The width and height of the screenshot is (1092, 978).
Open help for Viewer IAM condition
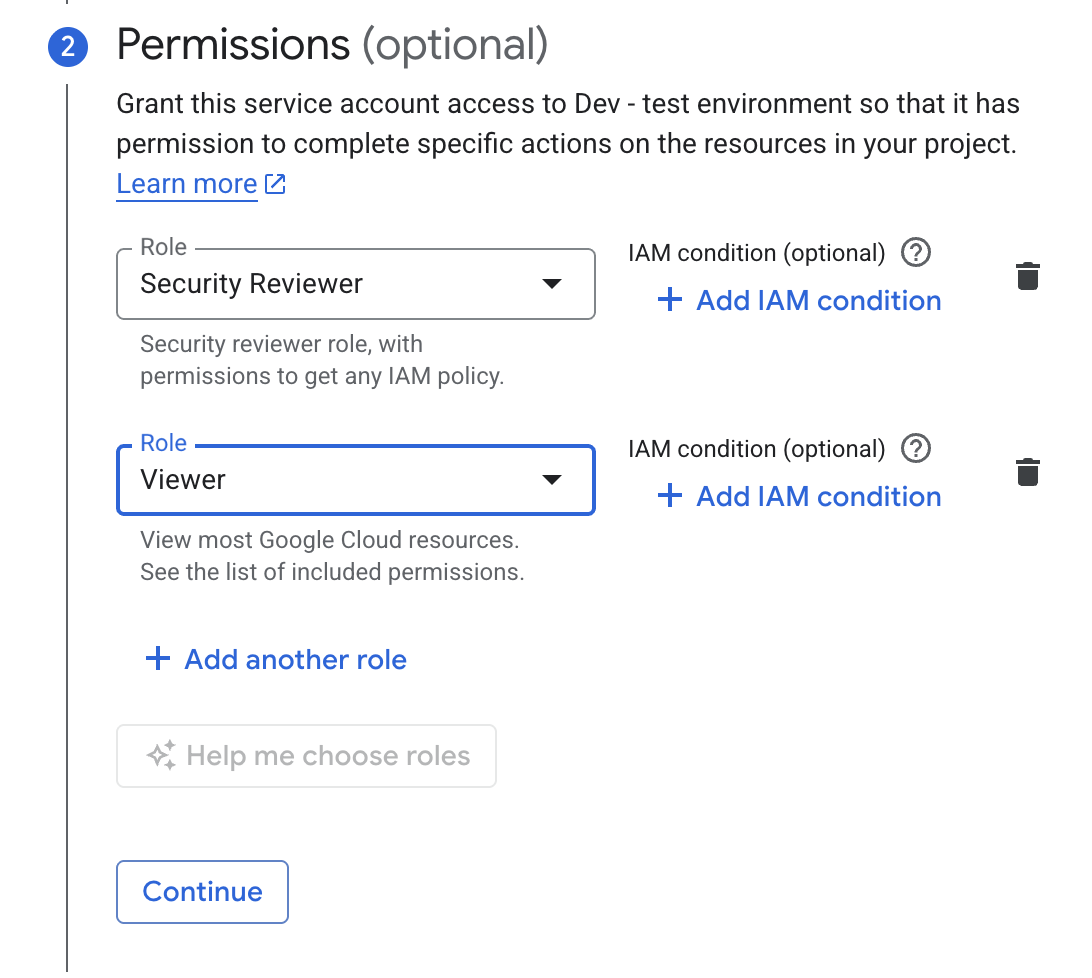pyautogui.click(x=915, y=449)
